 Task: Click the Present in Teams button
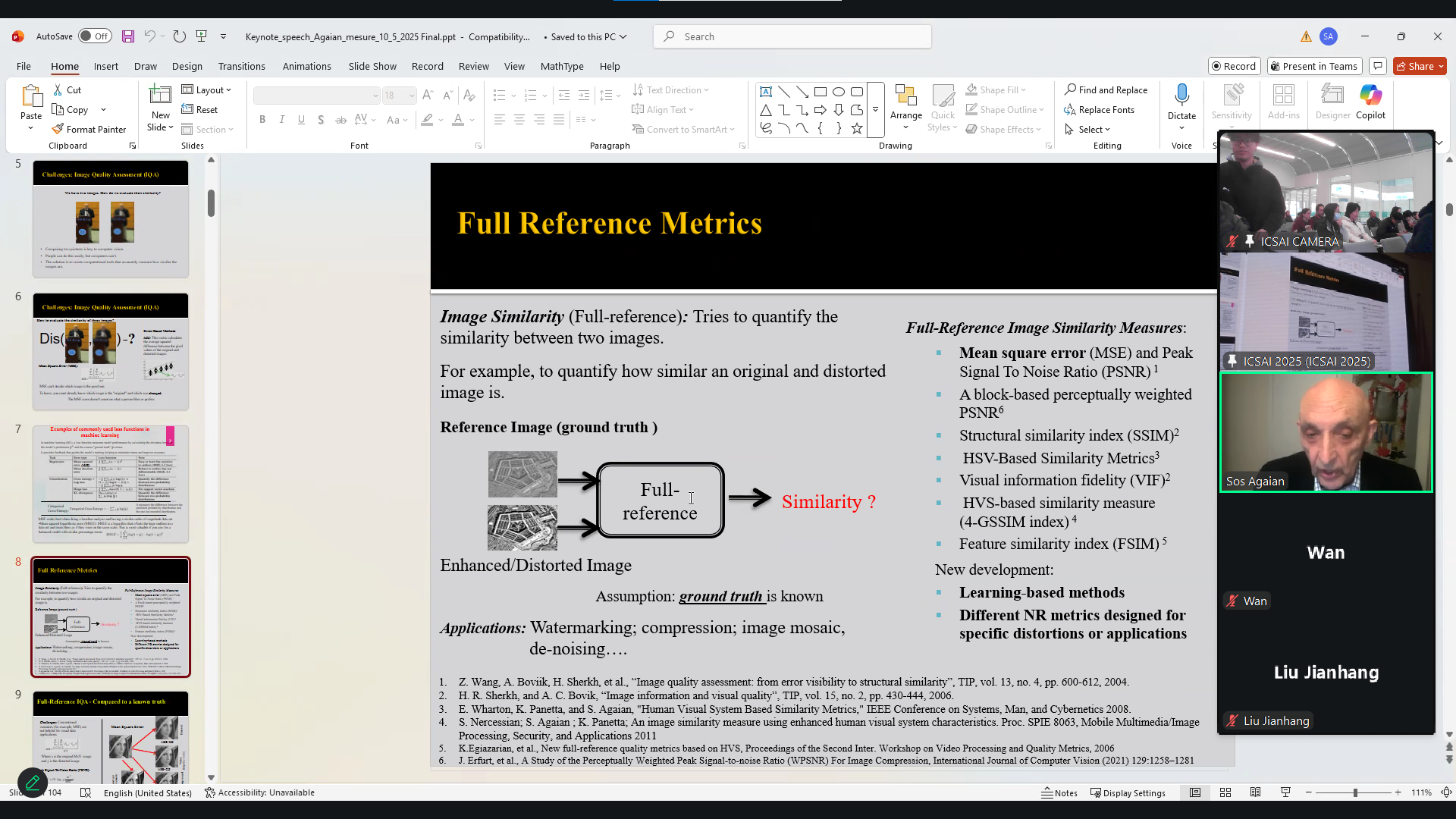(x=1313, y=66)
